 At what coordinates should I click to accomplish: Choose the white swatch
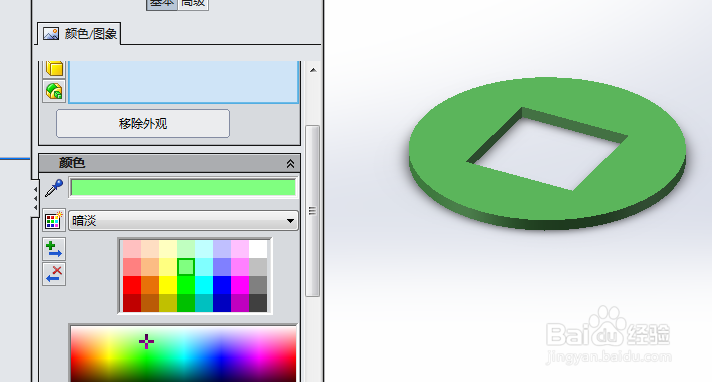coord(258,249)
